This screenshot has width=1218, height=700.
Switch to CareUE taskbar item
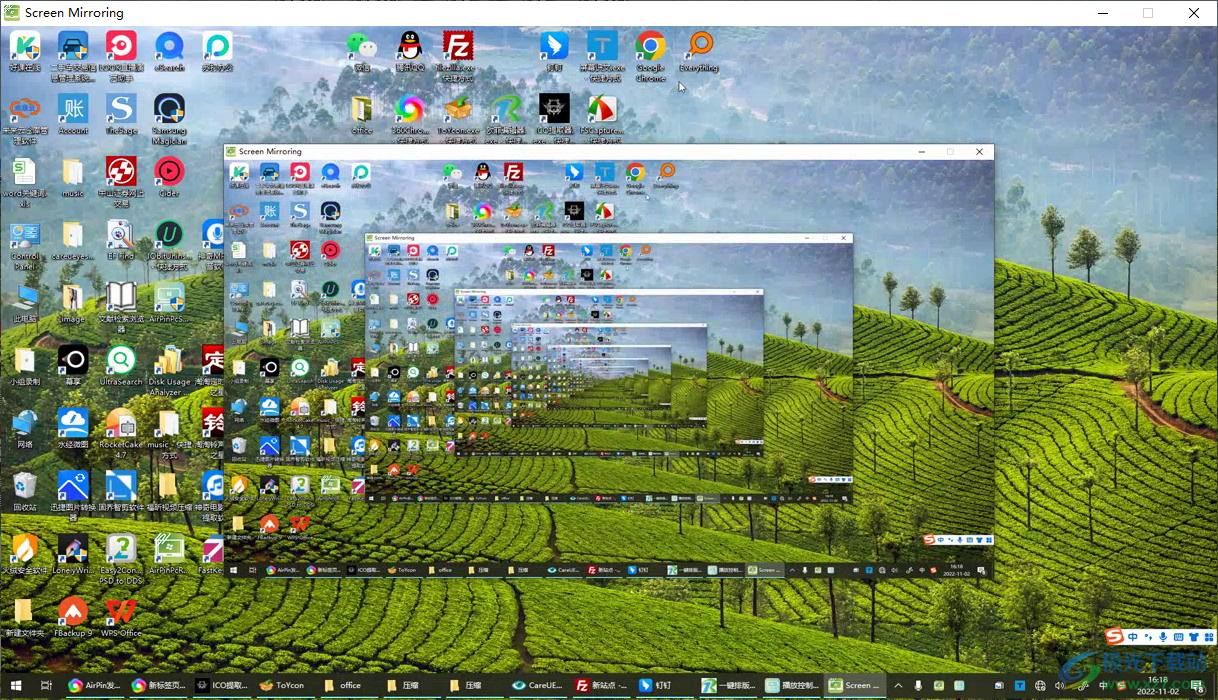pyautogui.click(x=539, y=686)
